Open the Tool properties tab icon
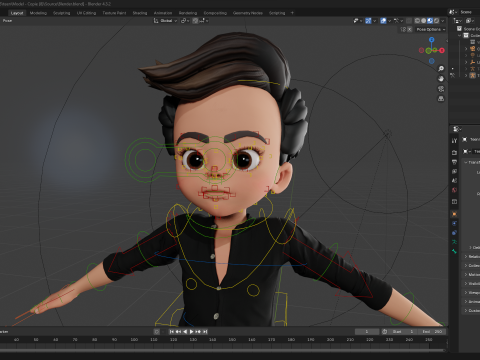Screen dimensions: 480x360 tap(454, 141)
